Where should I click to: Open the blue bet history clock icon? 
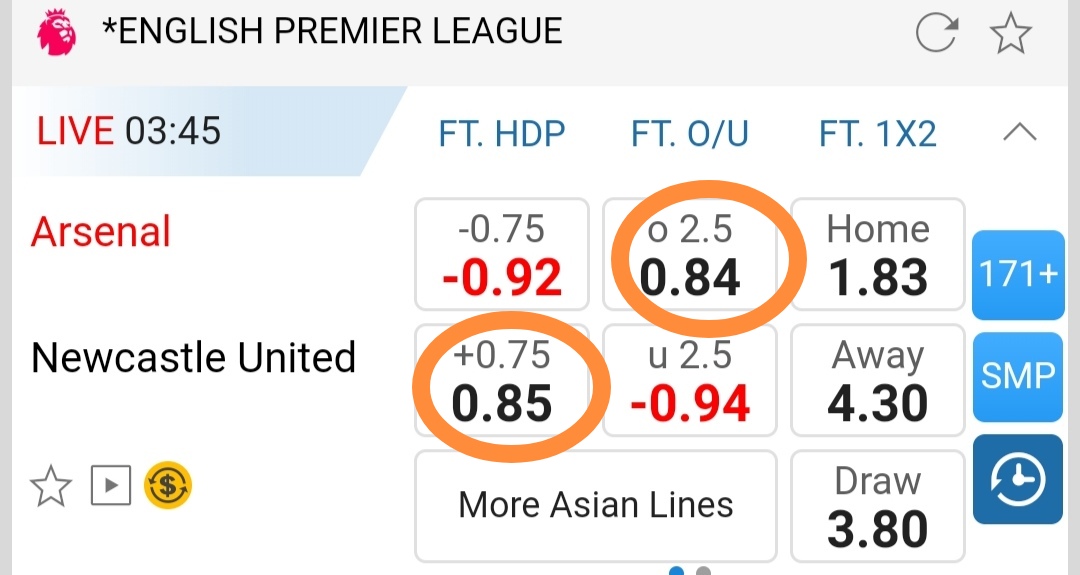tap(1017, 481)
